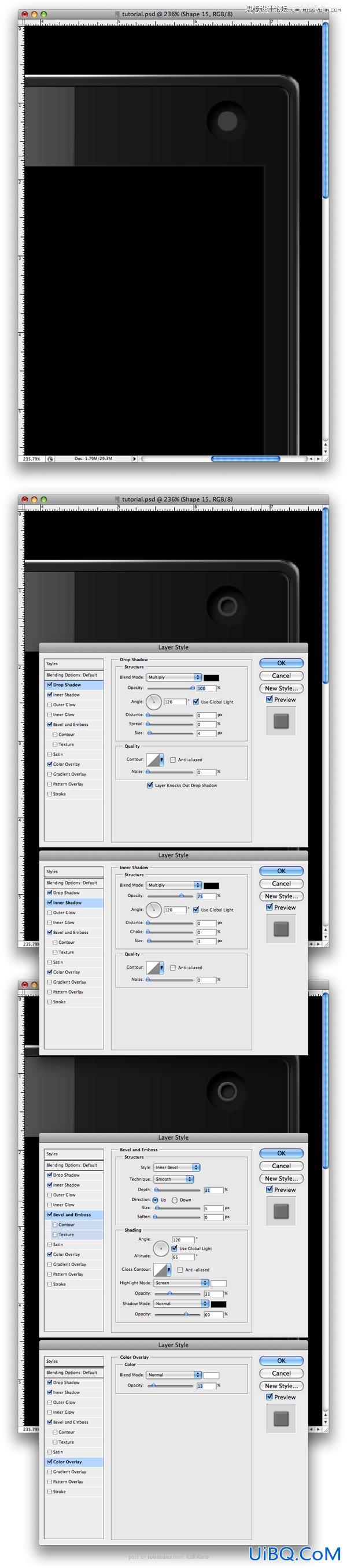Enable Anti-aliased in the Drop Shadow dialog

point(173,759)
